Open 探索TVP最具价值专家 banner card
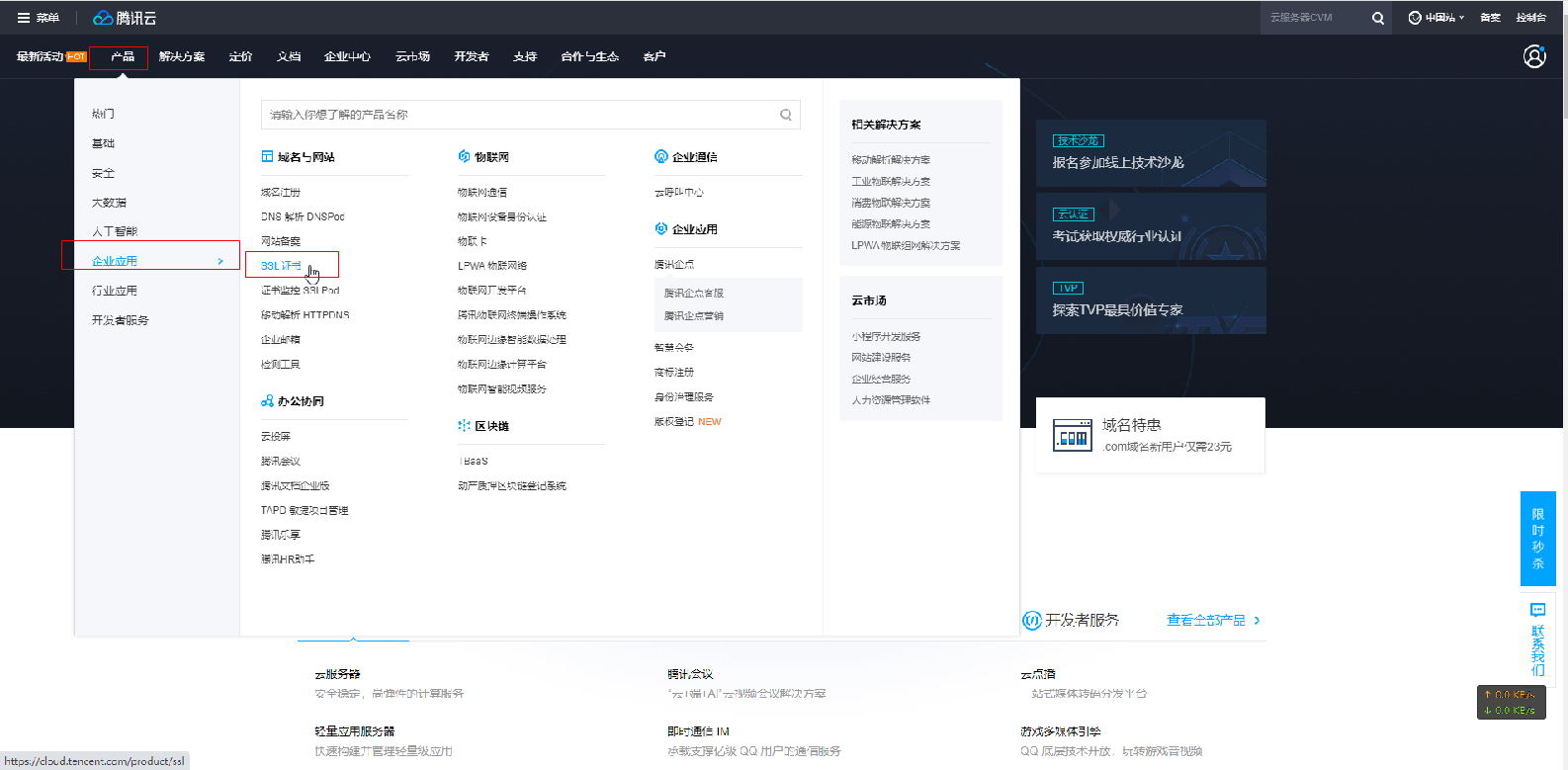The image size is (1568, 770). point(1151,300)
